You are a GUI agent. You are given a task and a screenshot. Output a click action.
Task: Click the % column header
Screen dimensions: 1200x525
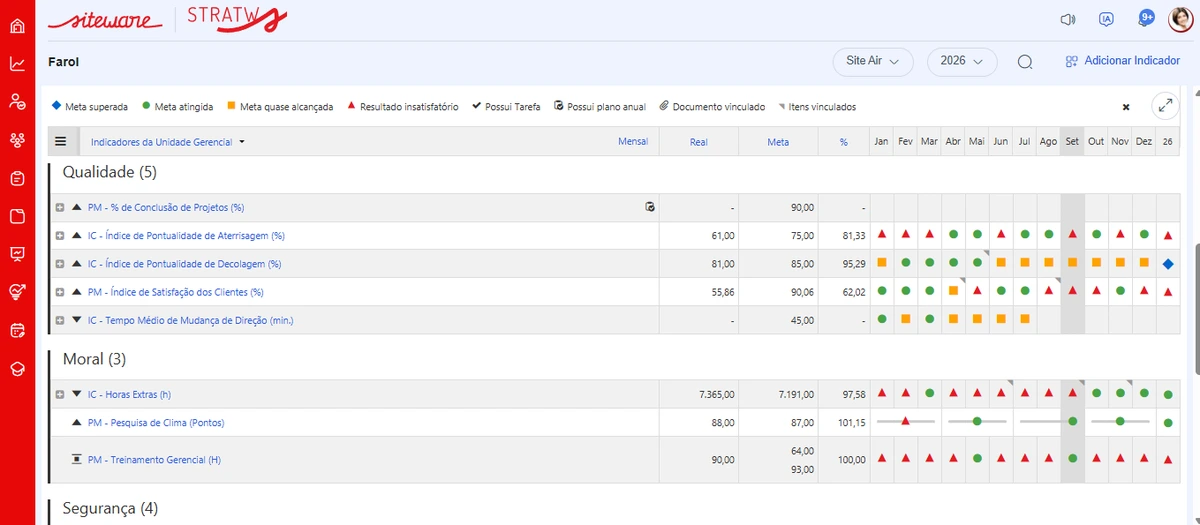coord(843,142)
